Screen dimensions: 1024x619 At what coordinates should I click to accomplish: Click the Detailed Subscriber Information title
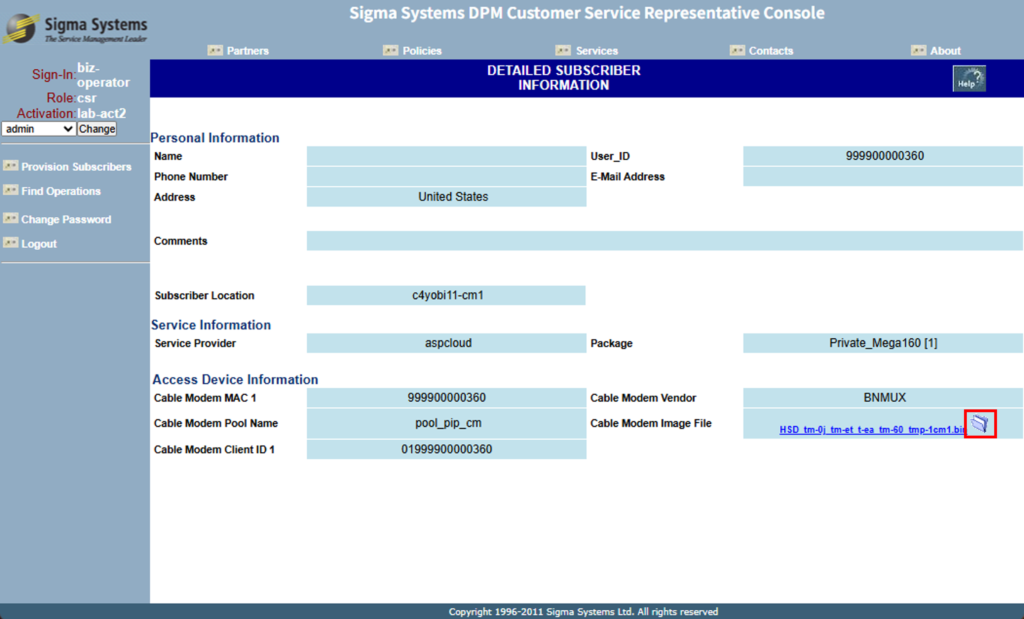tap(564, 78)
